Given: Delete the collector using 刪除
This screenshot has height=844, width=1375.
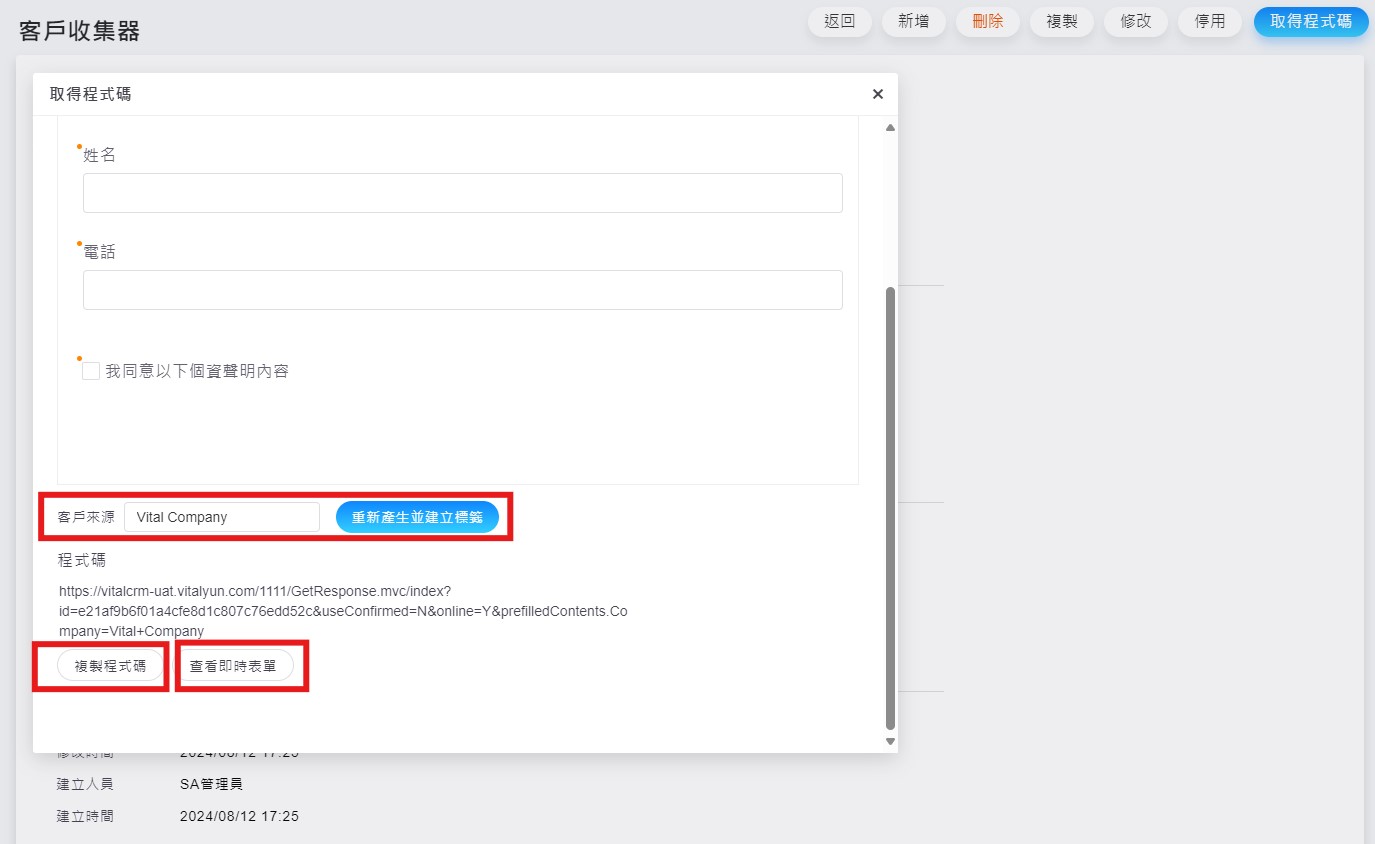Looking at the screenshot, I should (x=987, y=21).
